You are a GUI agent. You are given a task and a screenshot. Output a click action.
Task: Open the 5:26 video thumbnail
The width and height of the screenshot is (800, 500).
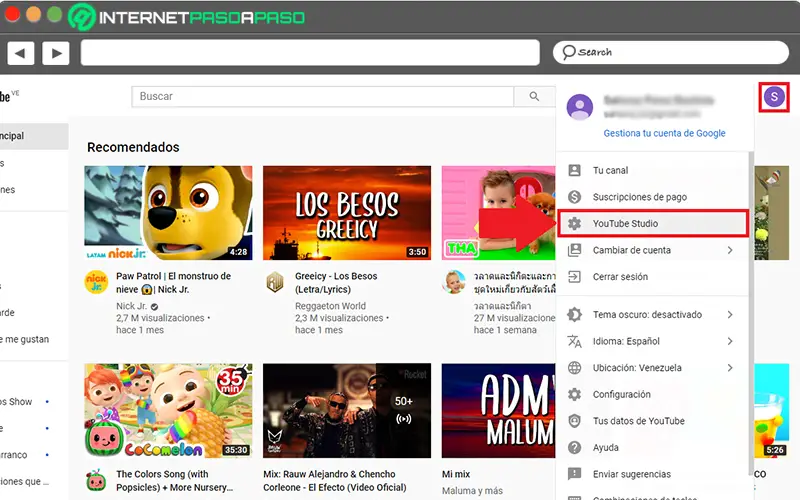[x=771, y=411]
